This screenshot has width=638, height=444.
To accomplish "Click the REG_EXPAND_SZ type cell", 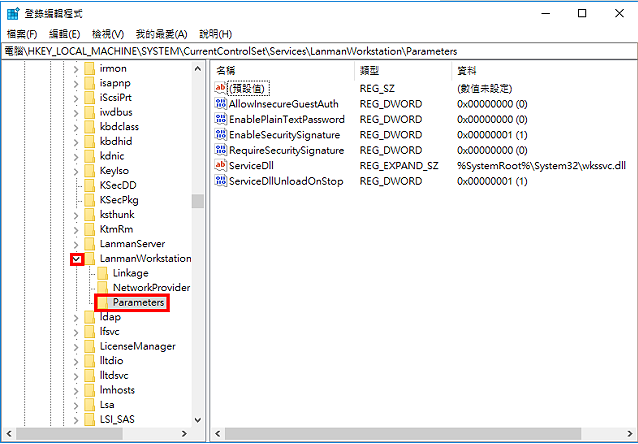I will tap(399, 166).
